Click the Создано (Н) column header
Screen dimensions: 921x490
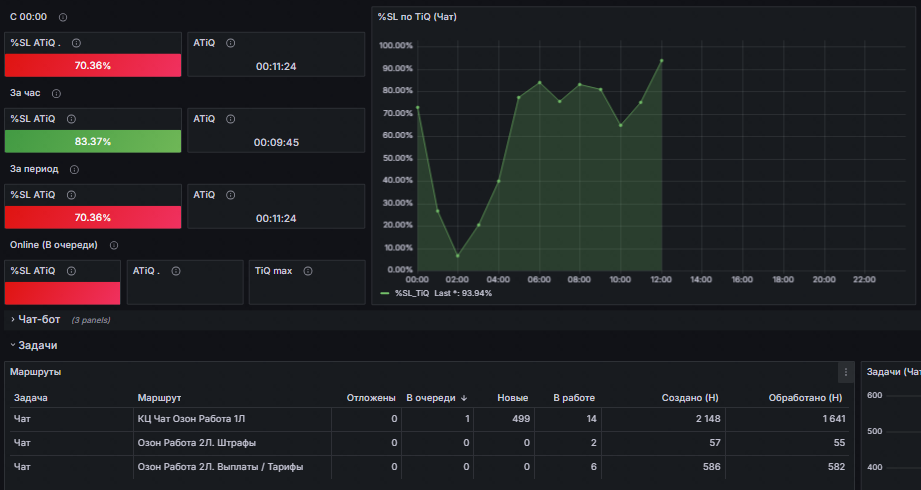coord(690,398)
